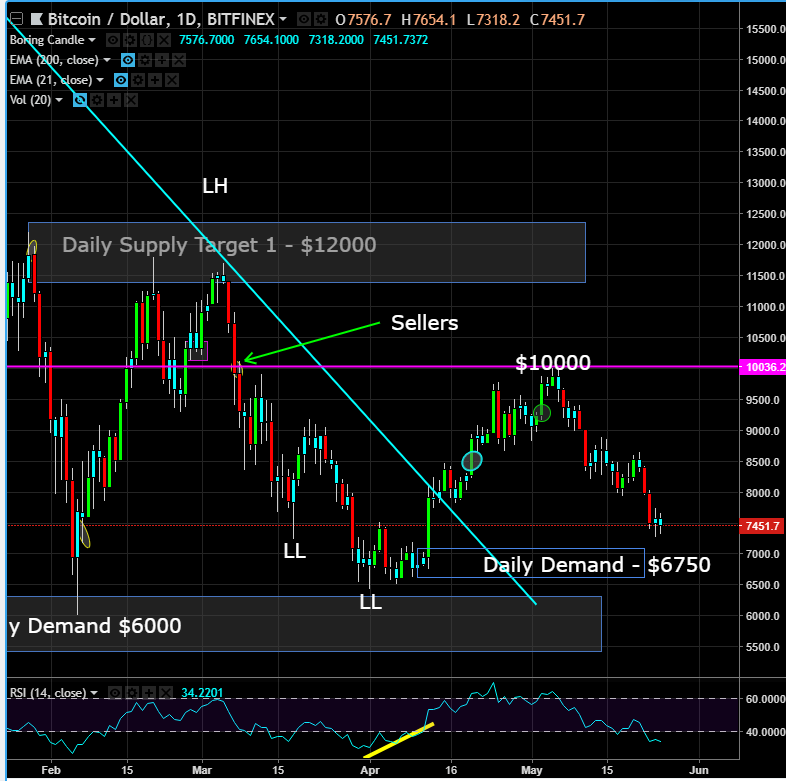Click the Bitcoin / Dollar, 1D, BITFINEX title
786x781 pixels.
tap(161, 19)
